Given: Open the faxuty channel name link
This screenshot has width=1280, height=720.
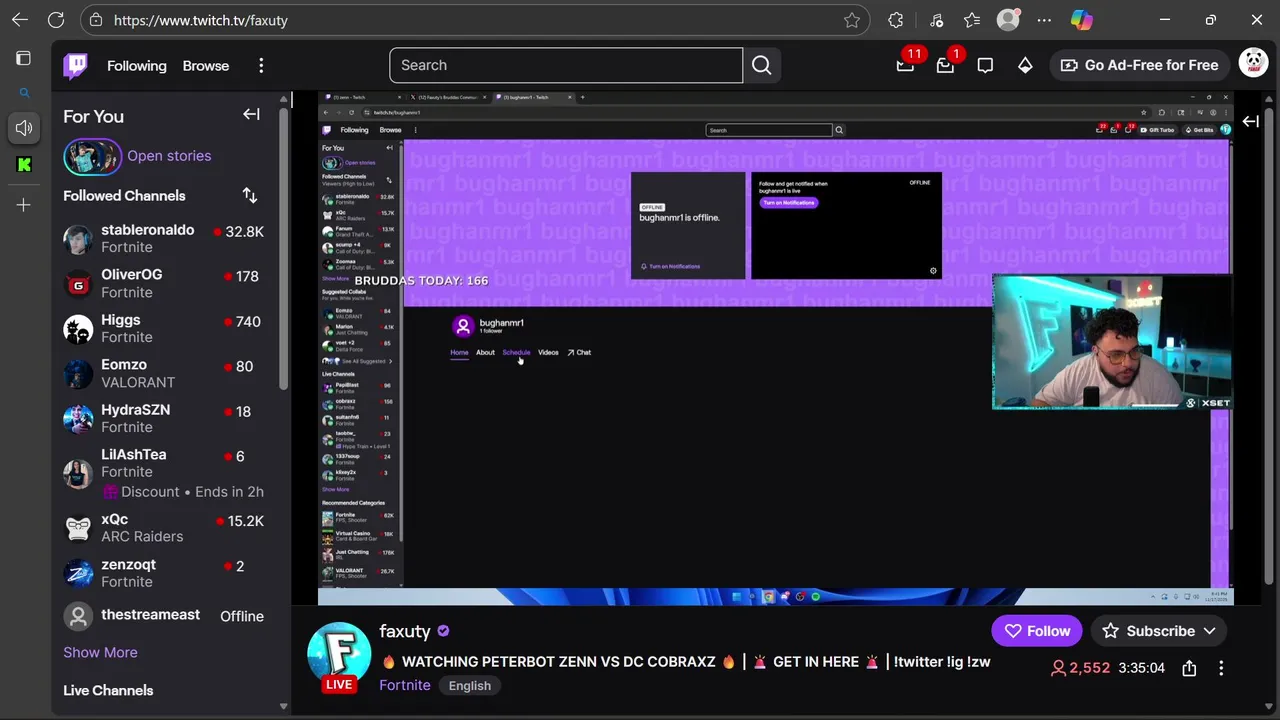Looking at the screenshot, I should (x=405, y=631).
